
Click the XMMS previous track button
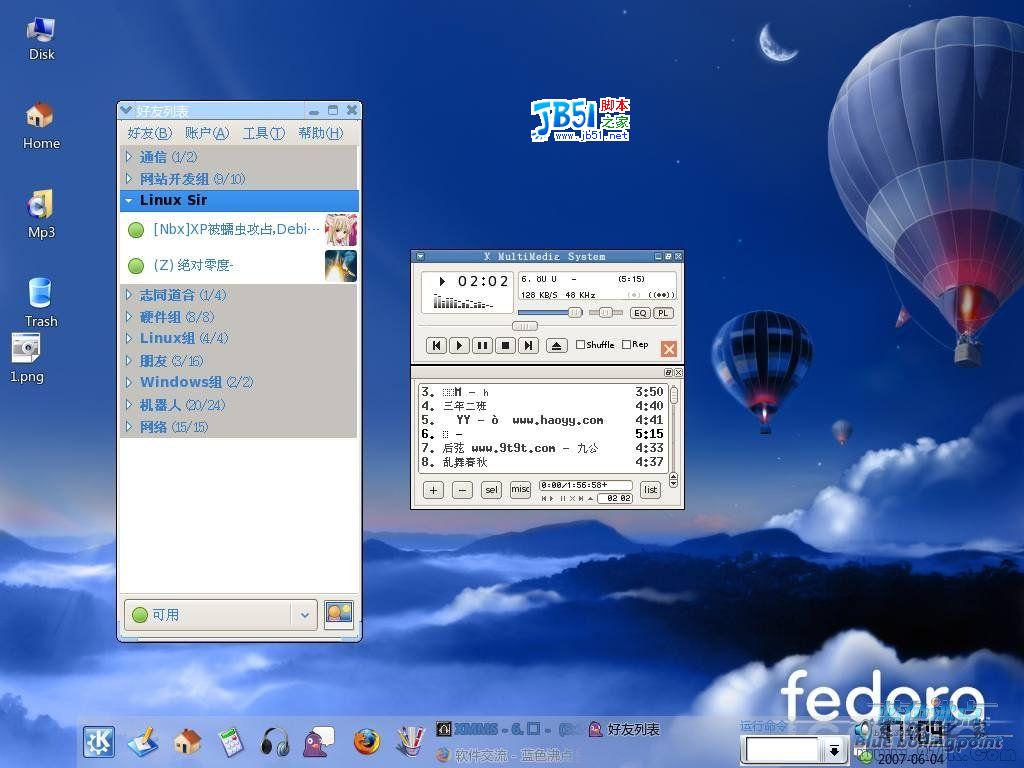click(436, 346)
